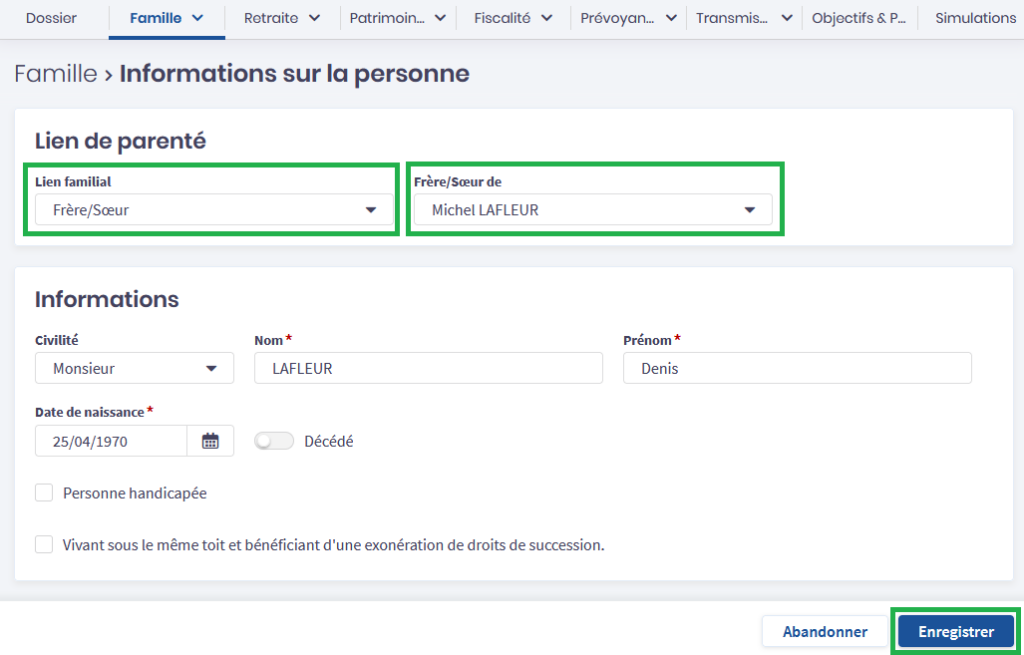Open the Transmission menu
Viewport: 1024px width, 655px height.
coord(744,18)
